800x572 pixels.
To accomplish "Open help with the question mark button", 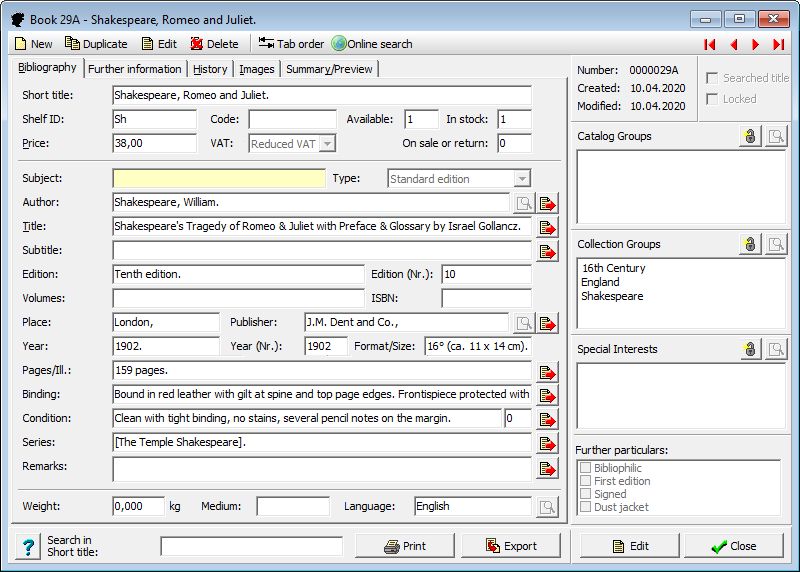I will tap(28, 546).
